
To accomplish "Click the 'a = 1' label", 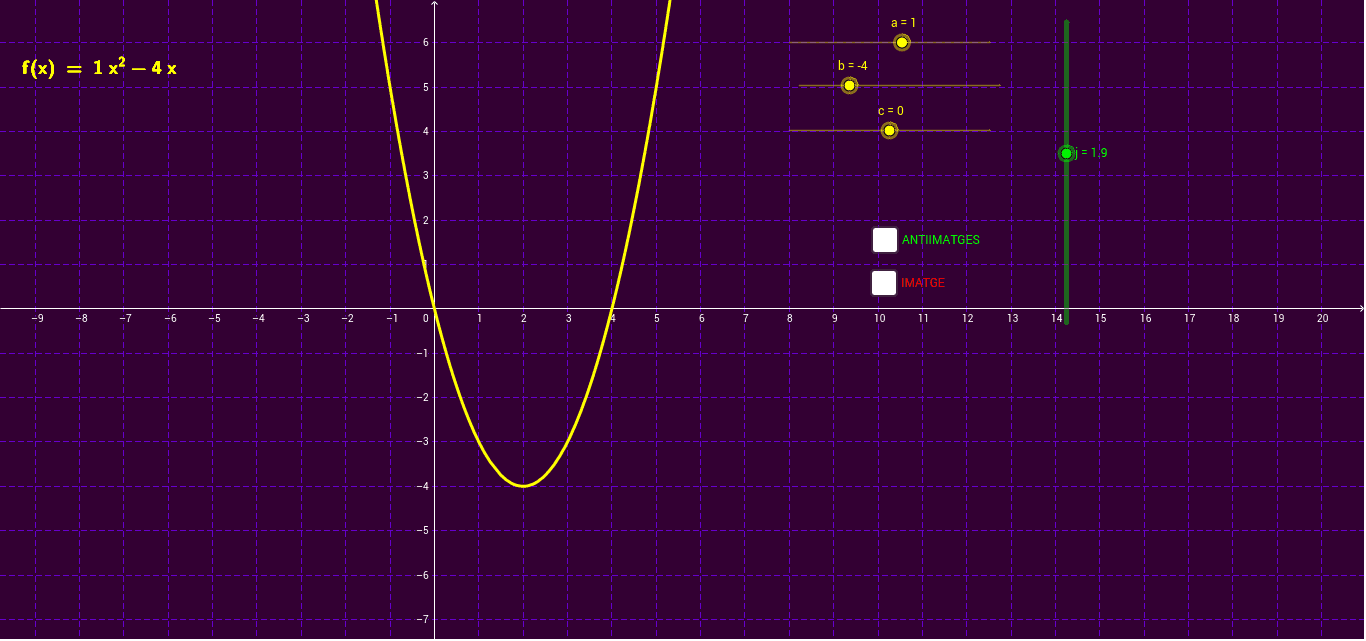I will tap(903, 23).
